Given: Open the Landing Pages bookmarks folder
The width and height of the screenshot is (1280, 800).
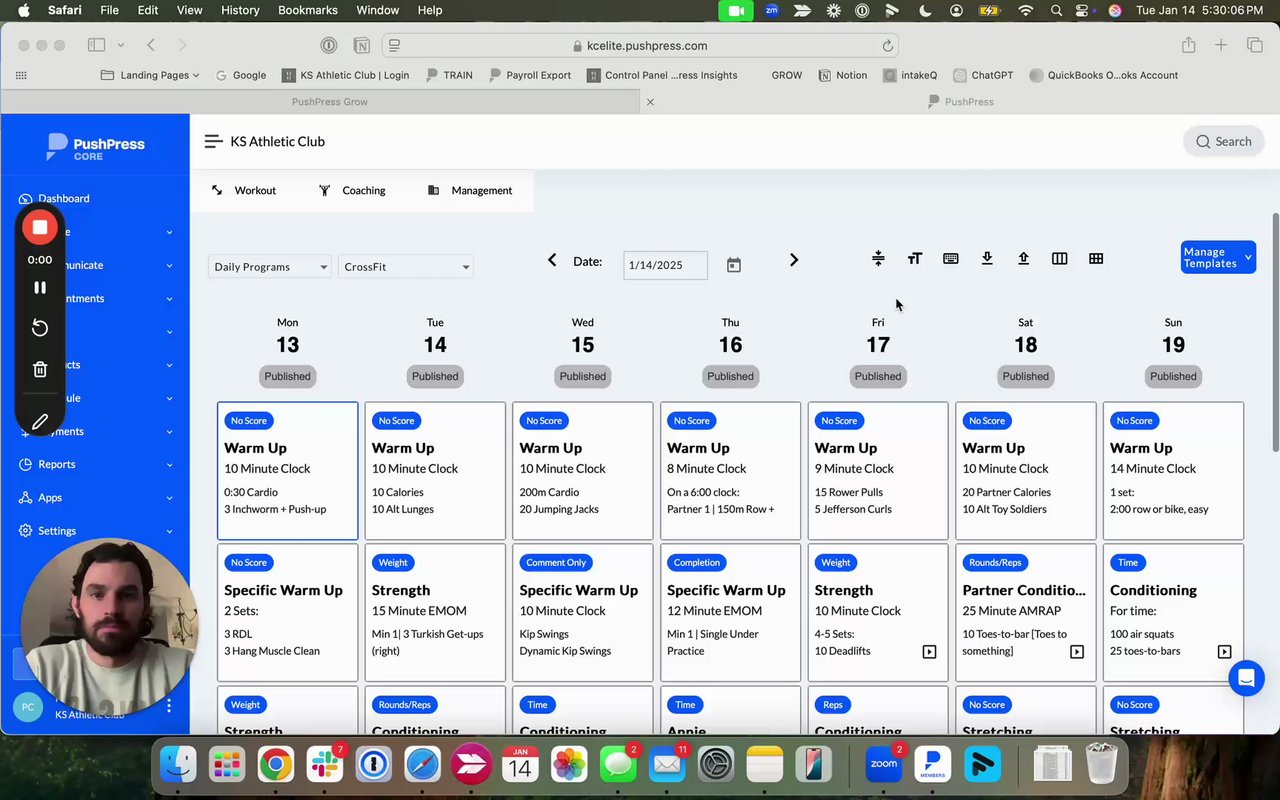Looking at the screenshot, I should (151, 75).
